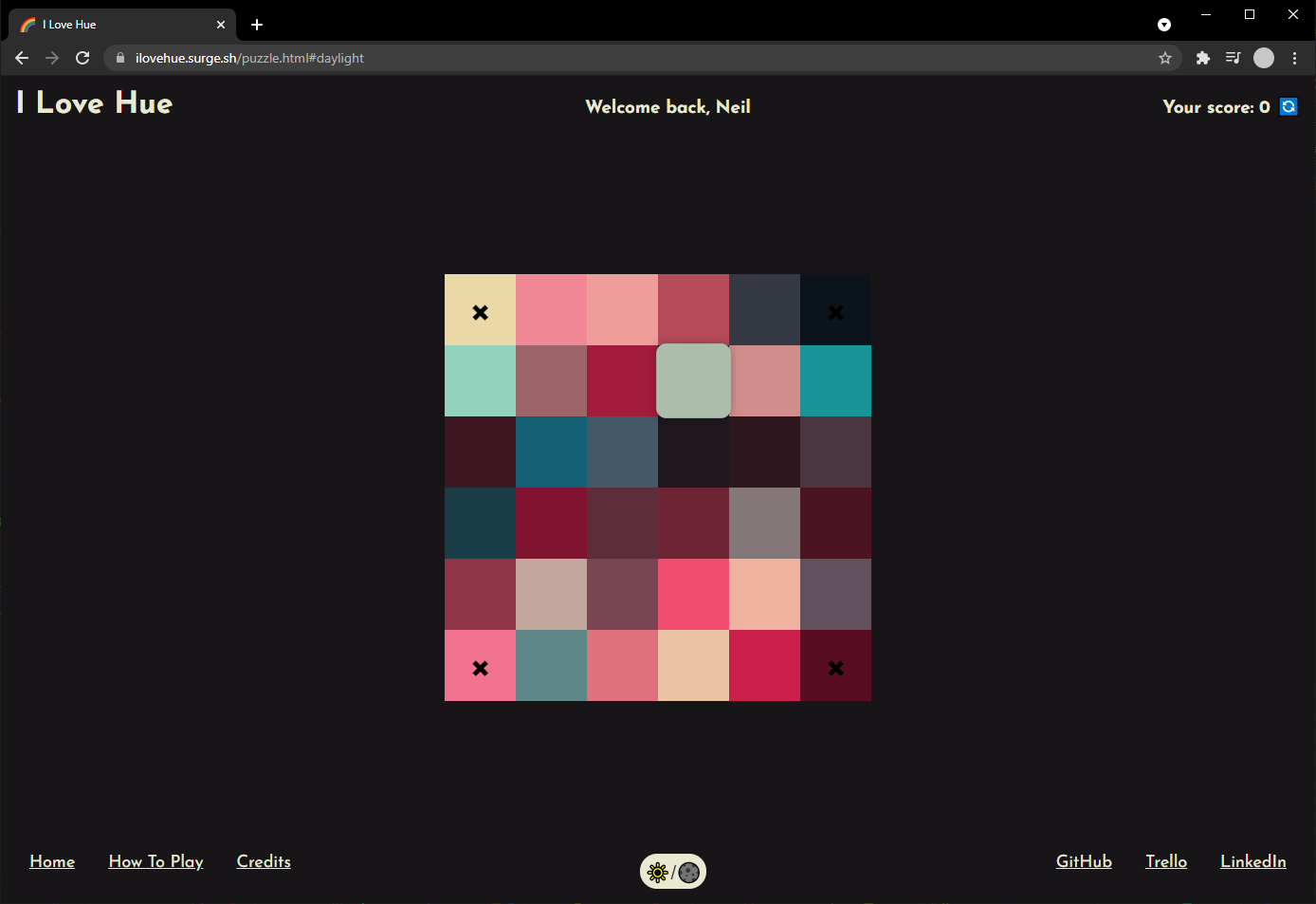
Task: Click the address bar URL field
Action: click(643, 58)
